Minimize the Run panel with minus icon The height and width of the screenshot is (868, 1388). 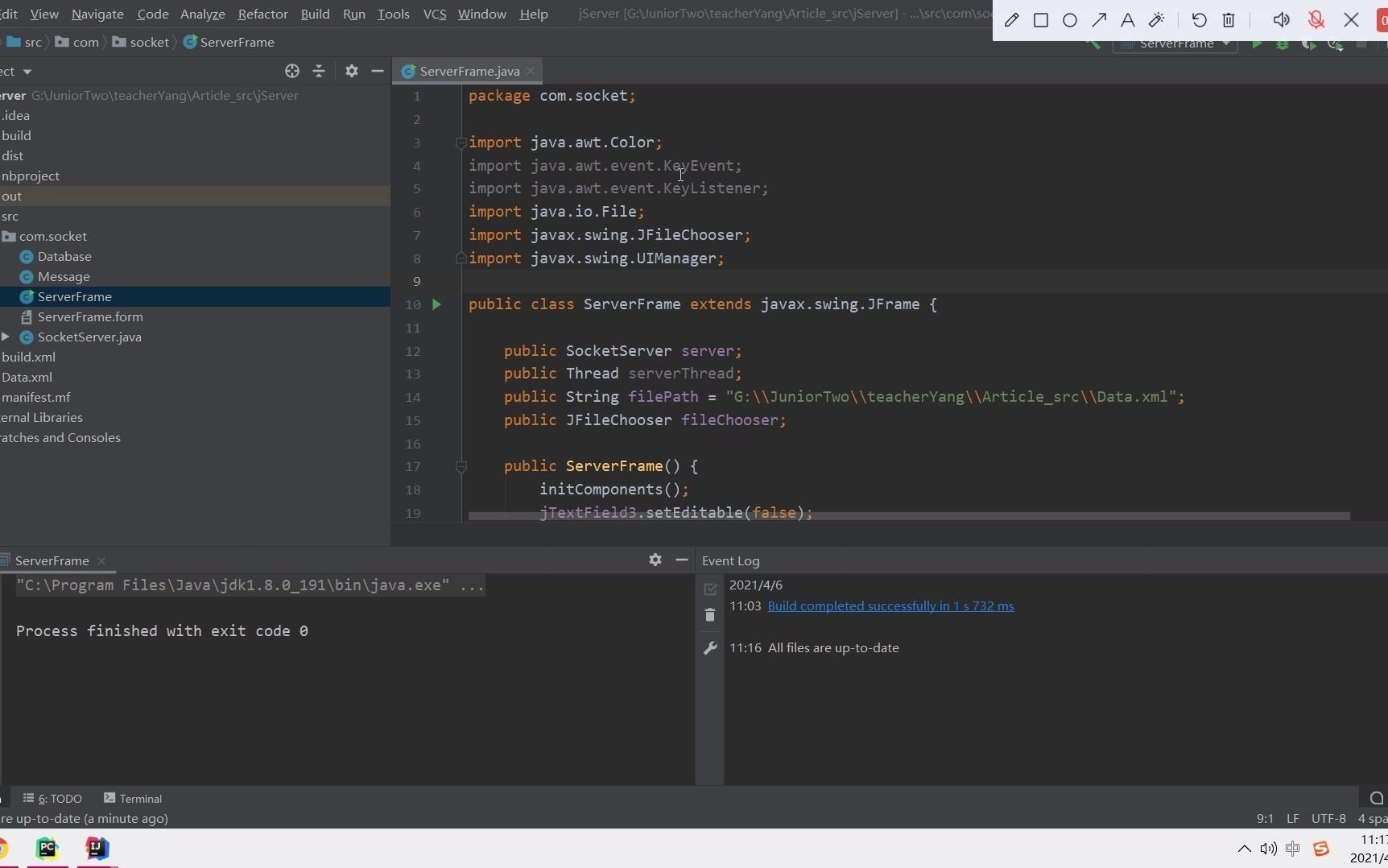pos(681,560)
